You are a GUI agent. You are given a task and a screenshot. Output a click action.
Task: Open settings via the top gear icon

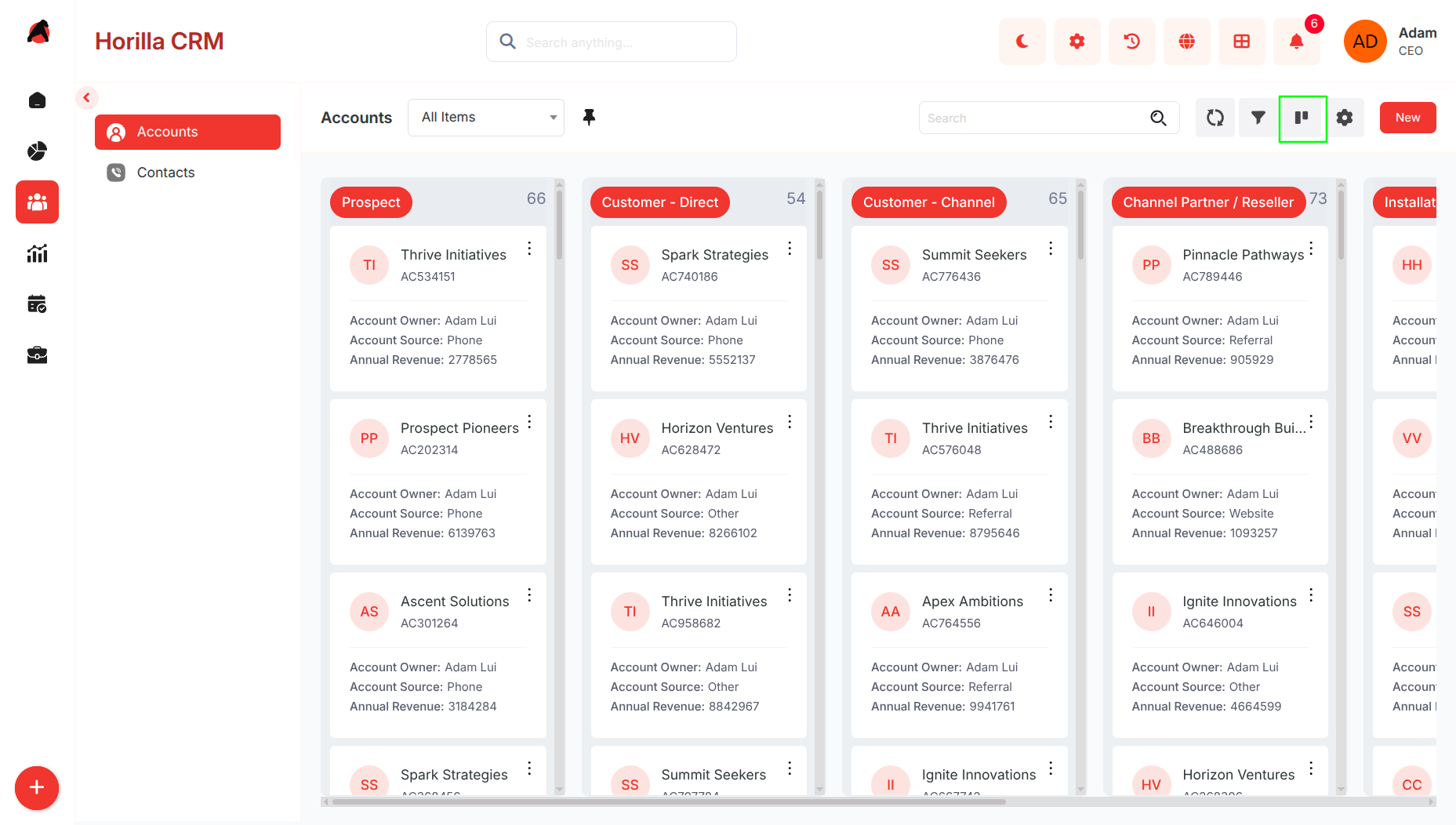[x=1077, y=42]
